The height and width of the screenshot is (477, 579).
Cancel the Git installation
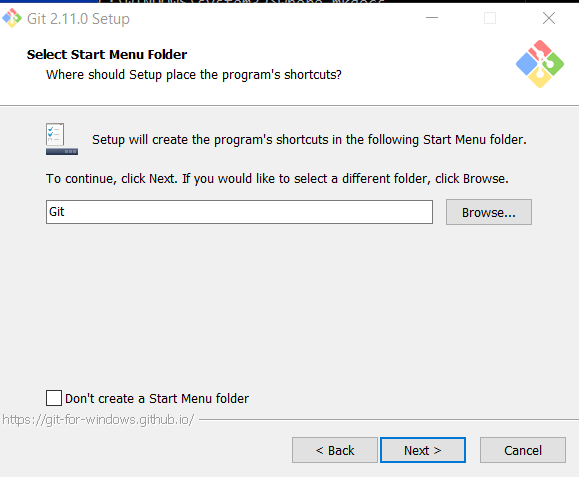point(523,450)
